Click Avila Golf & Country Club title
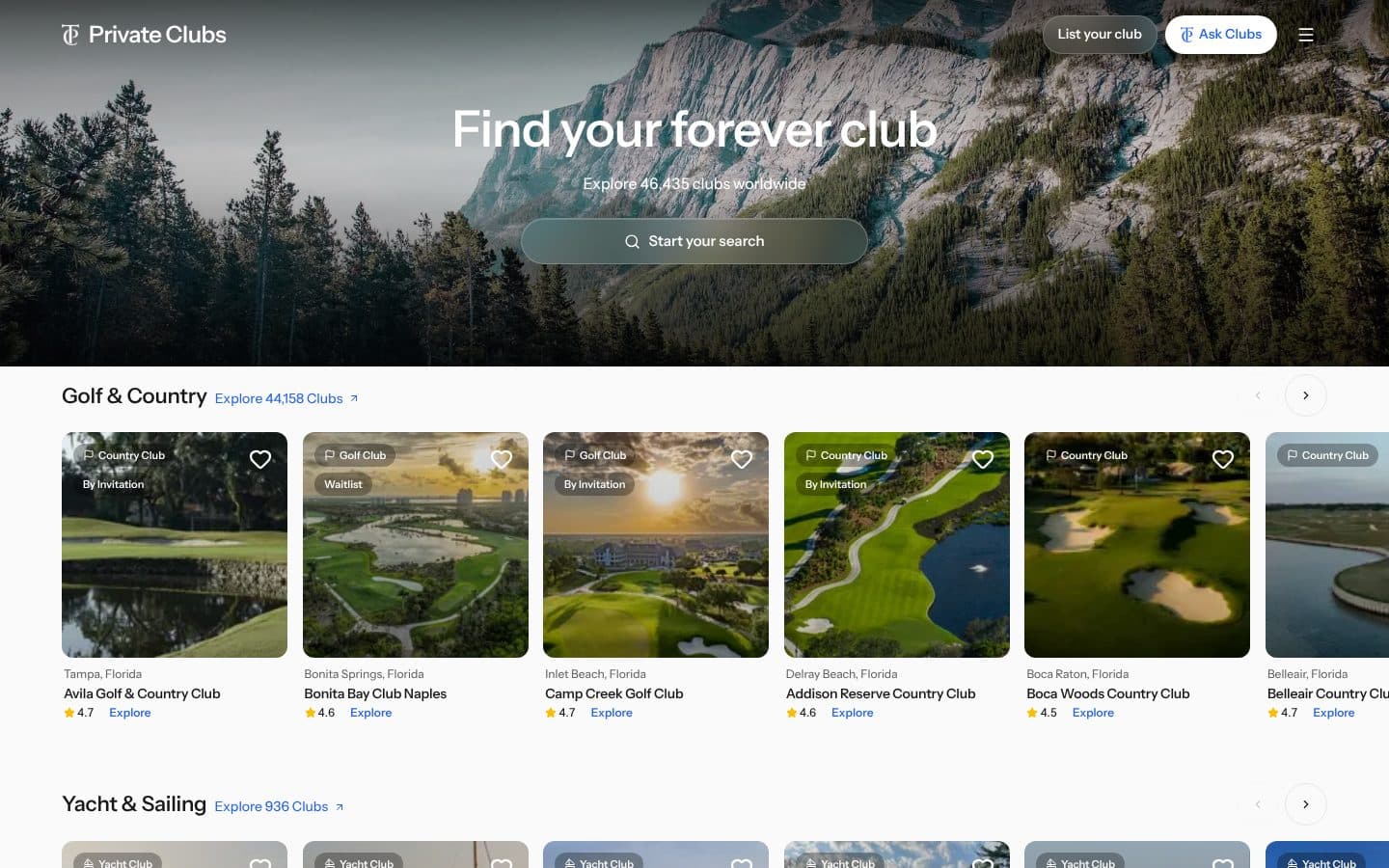Screen dimensions: 1389x868 click(142, 693)
